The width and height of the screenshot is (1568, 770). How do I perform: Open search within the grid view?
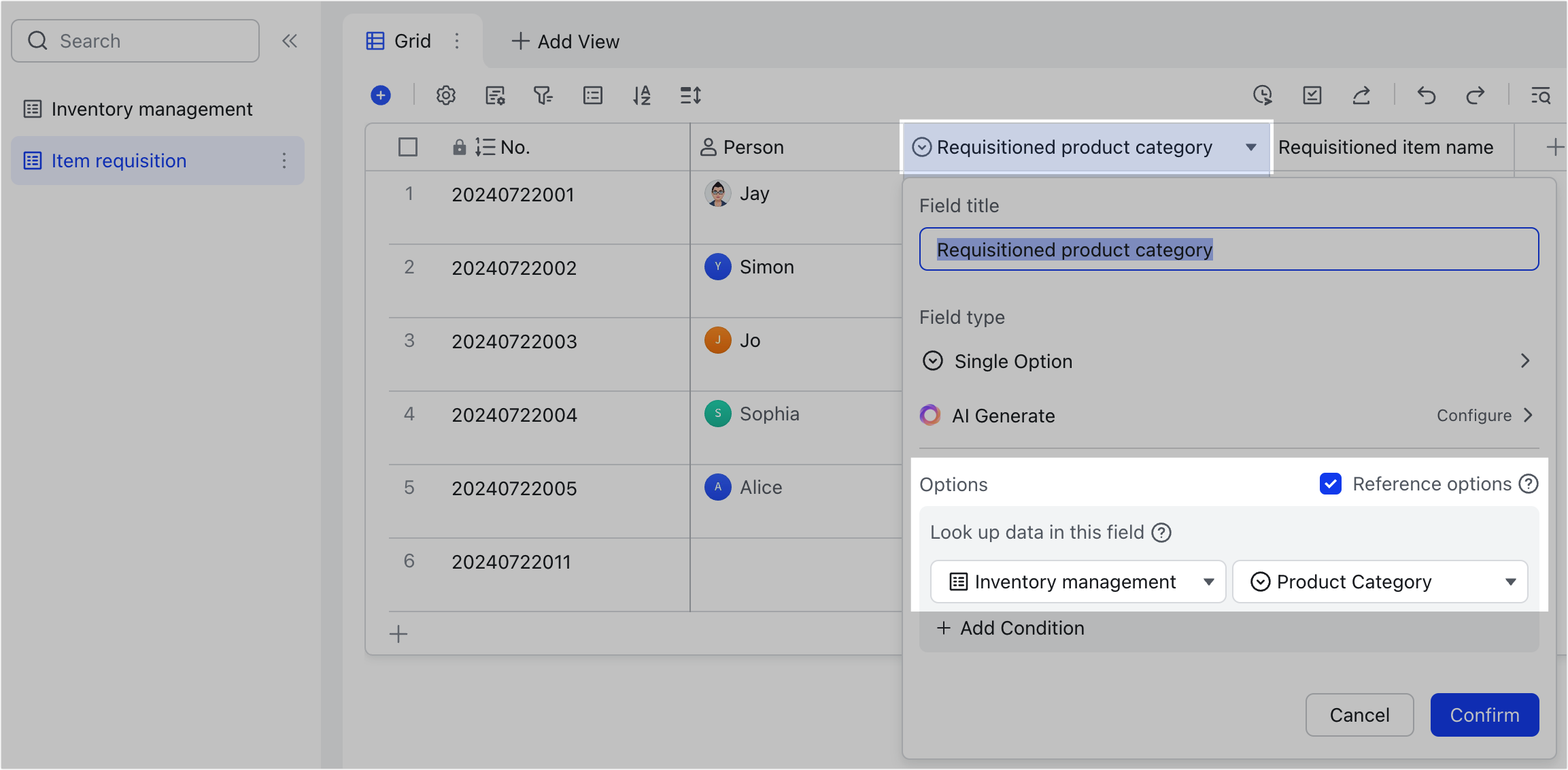(1540, 95)
